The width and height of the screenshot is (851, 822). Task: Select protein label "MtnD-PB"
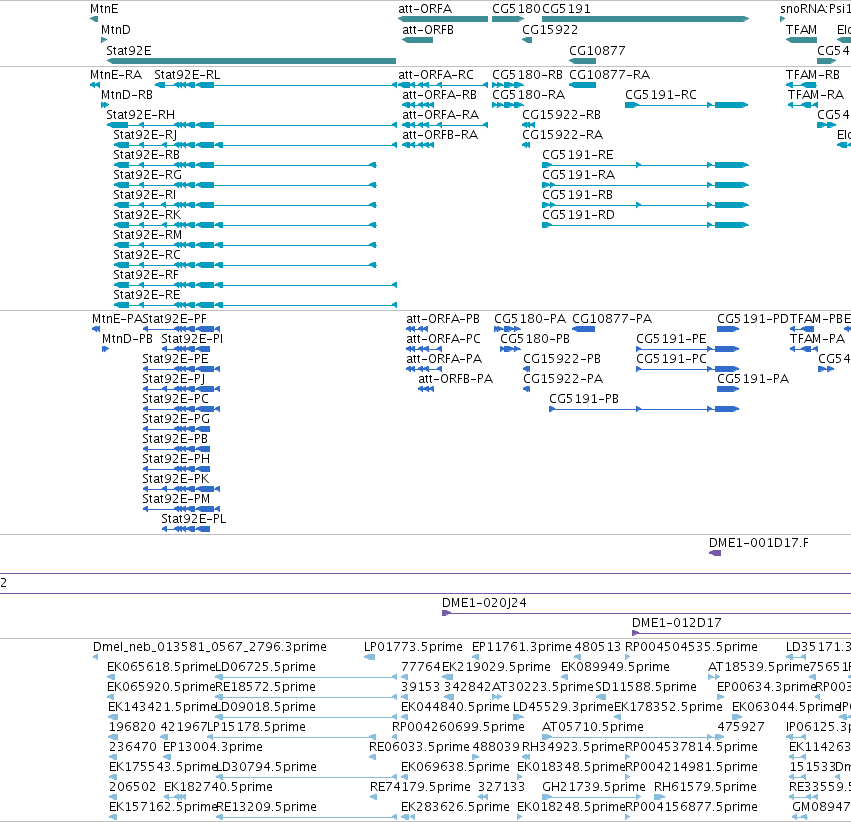click(x=128, y=339)
